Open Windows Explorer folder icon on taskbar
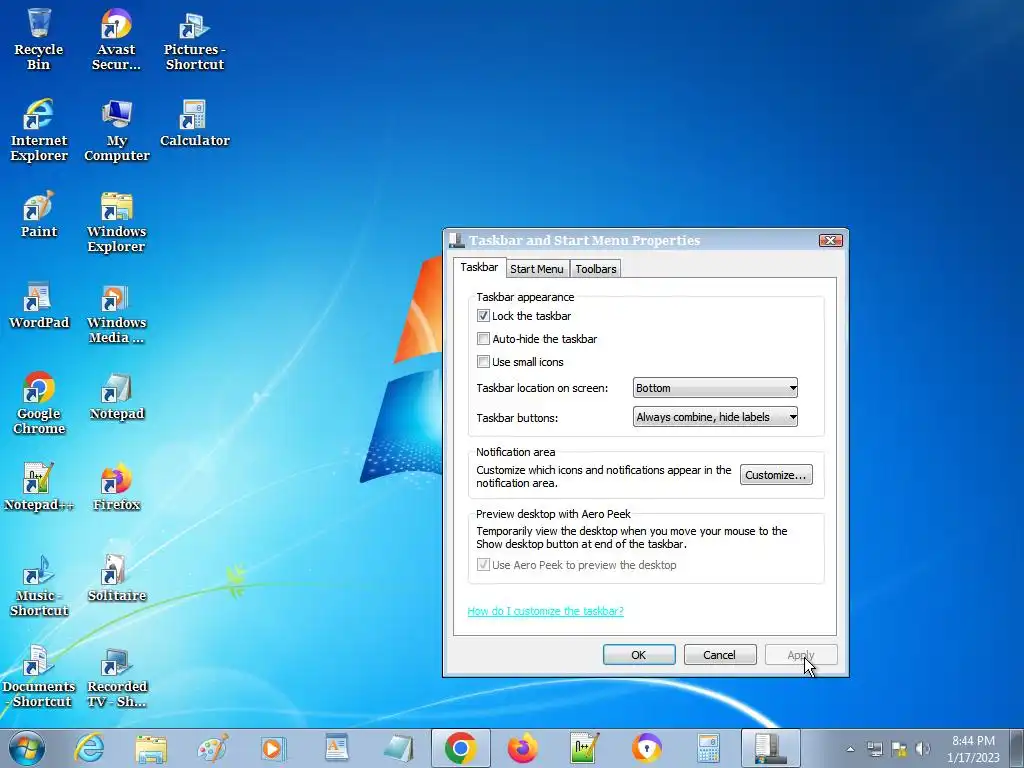1024x768 pixels. coord(151,748)
